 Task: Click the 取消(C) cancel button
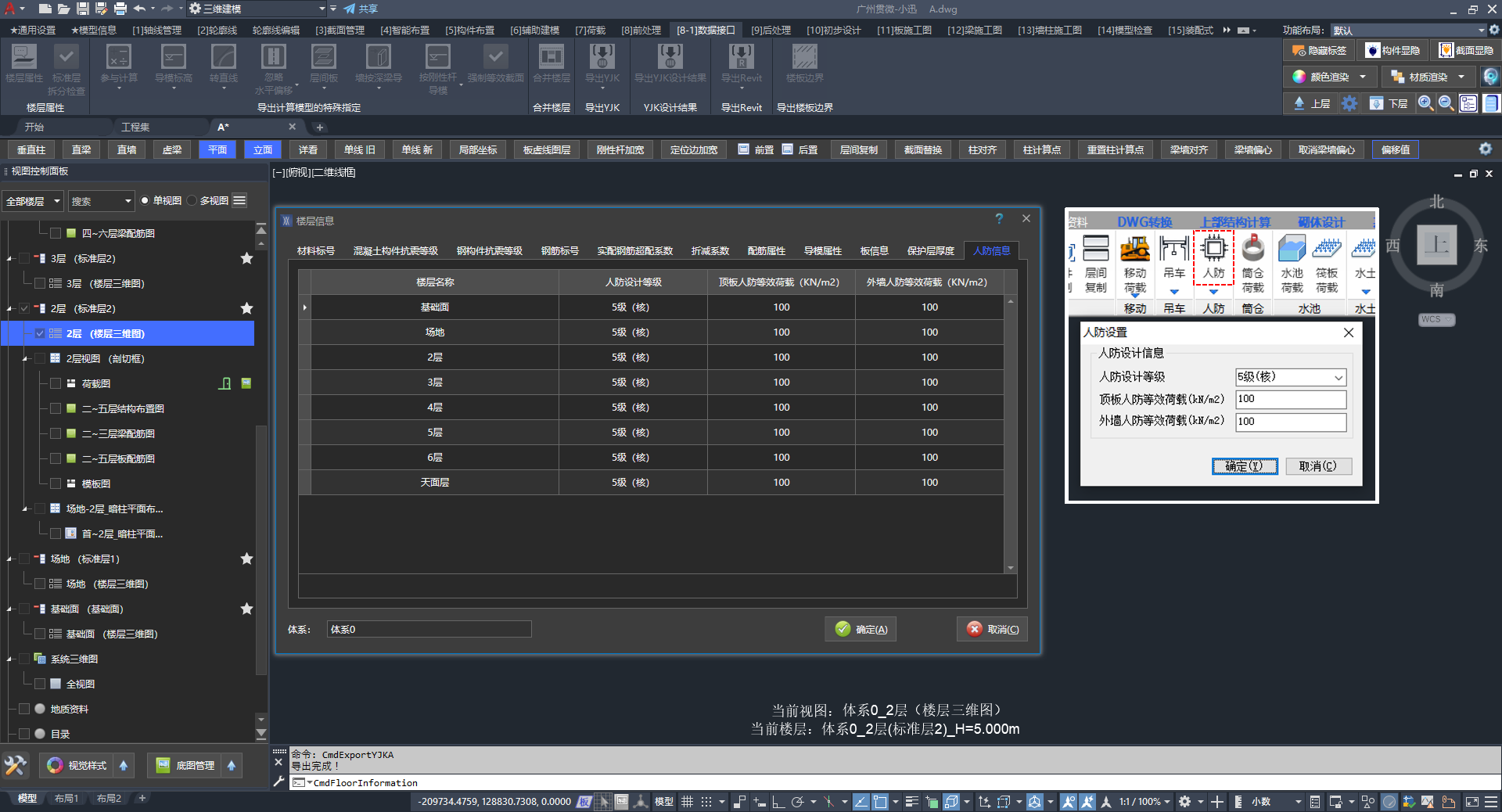pos(992,629)
